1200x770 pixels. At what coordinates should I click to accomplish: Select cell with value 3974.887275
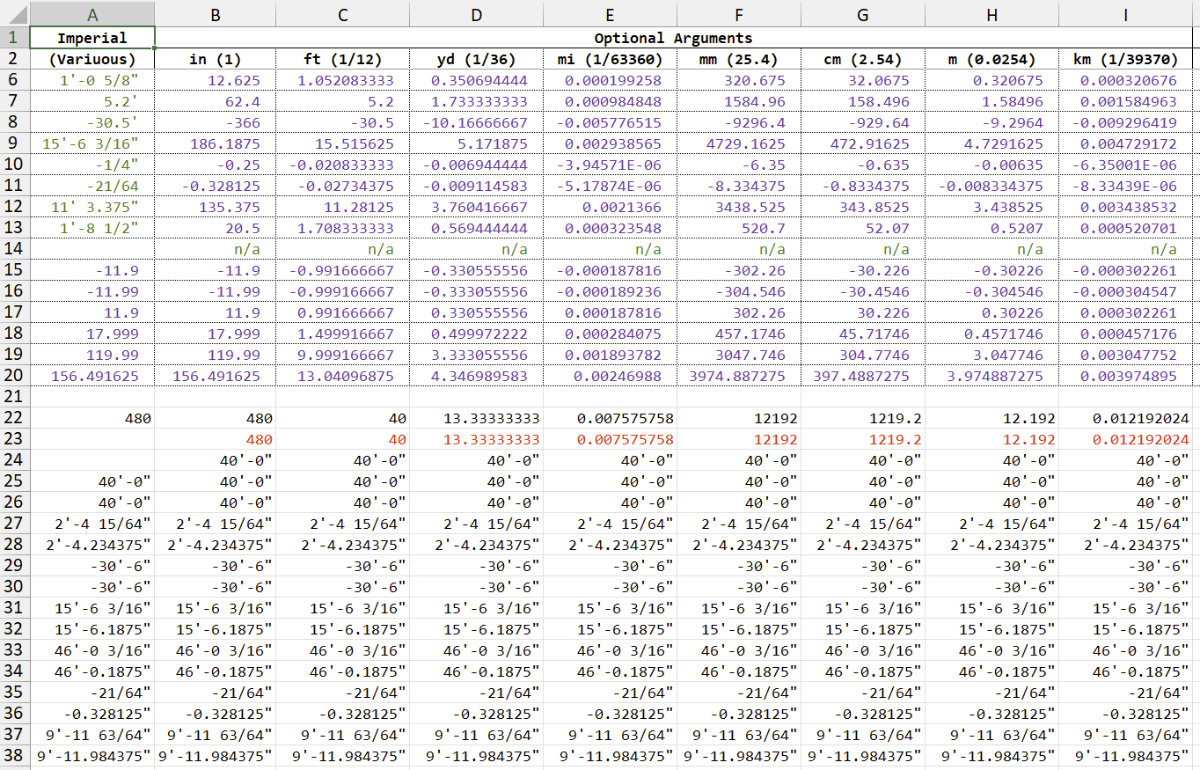pyautogui.click(x=738, y=375)
